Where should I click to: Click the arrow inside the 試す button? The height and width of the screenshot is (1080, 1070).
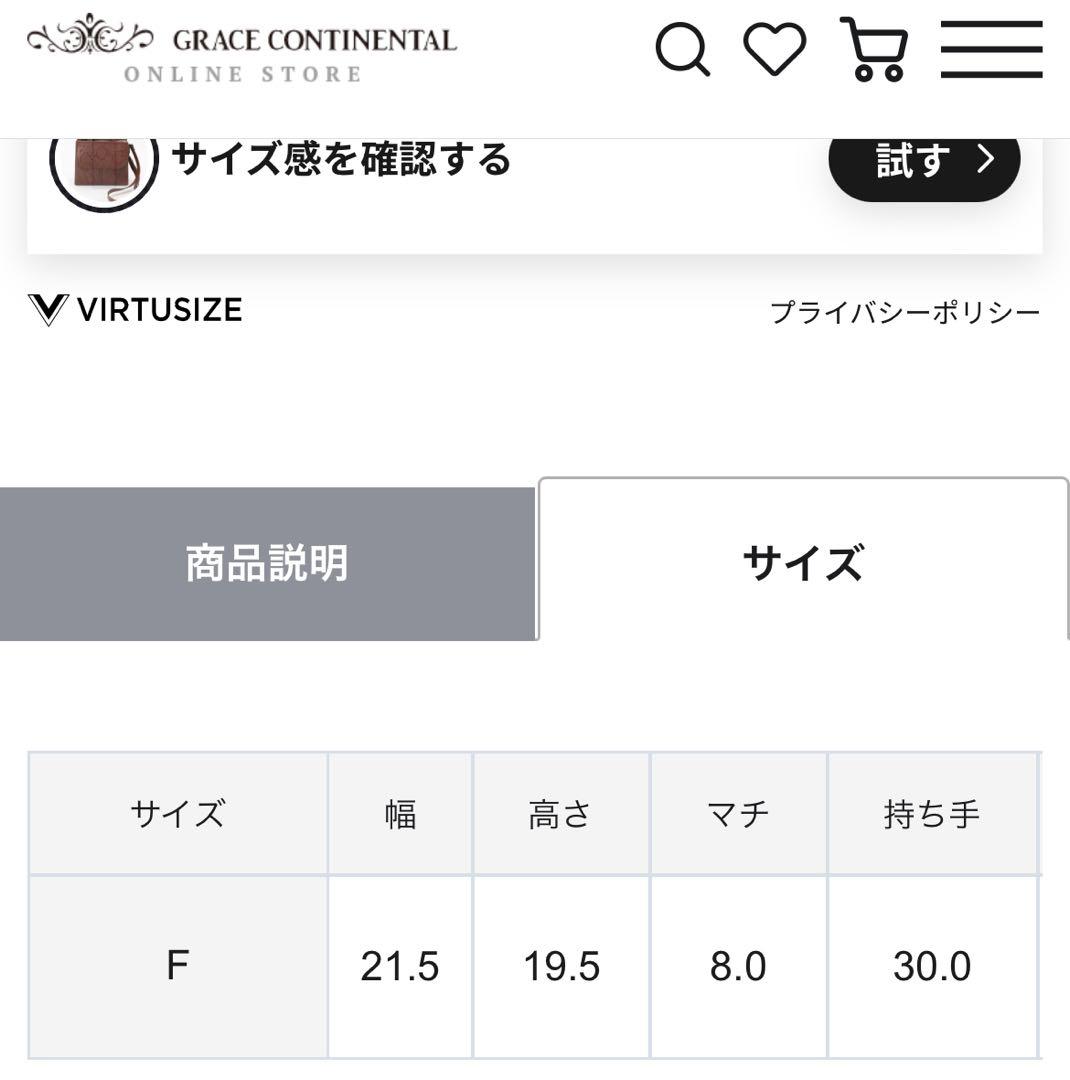pyautogui.click(x=985, y=159)
